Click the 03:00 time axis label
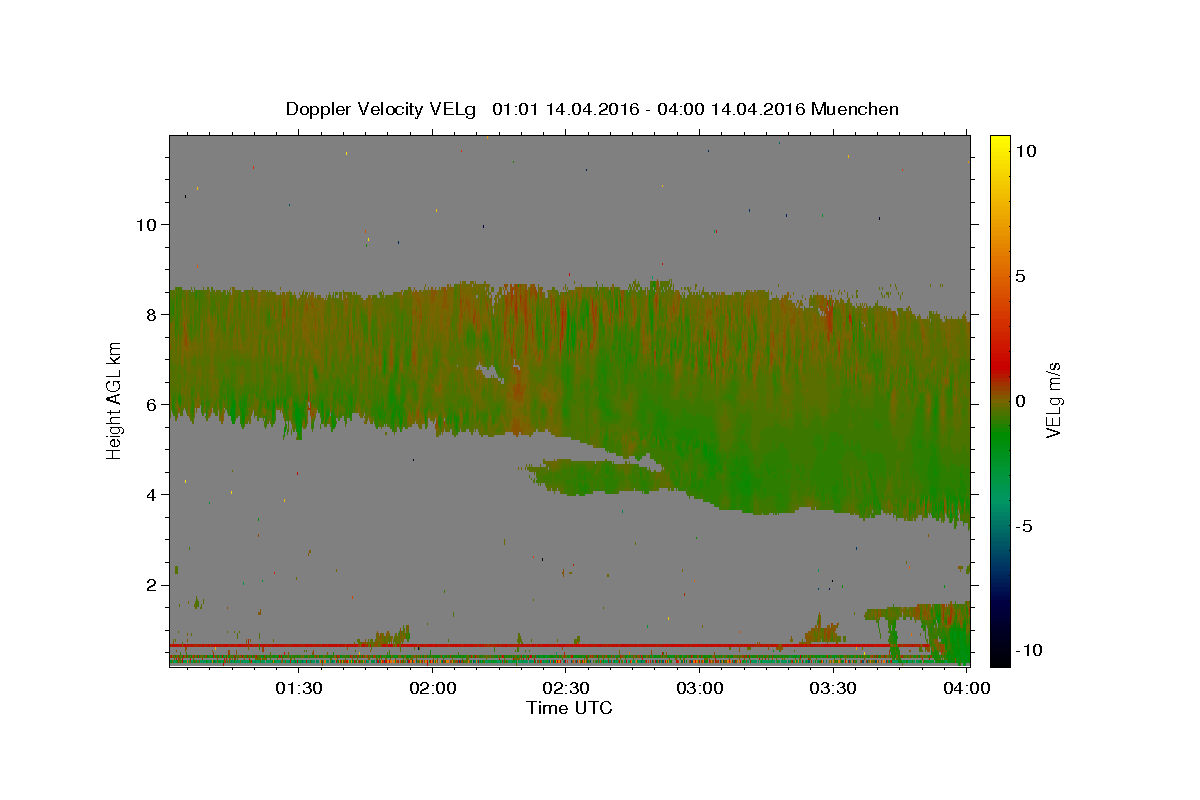The height and width of the screenshot is (800, 1200). 701,689
